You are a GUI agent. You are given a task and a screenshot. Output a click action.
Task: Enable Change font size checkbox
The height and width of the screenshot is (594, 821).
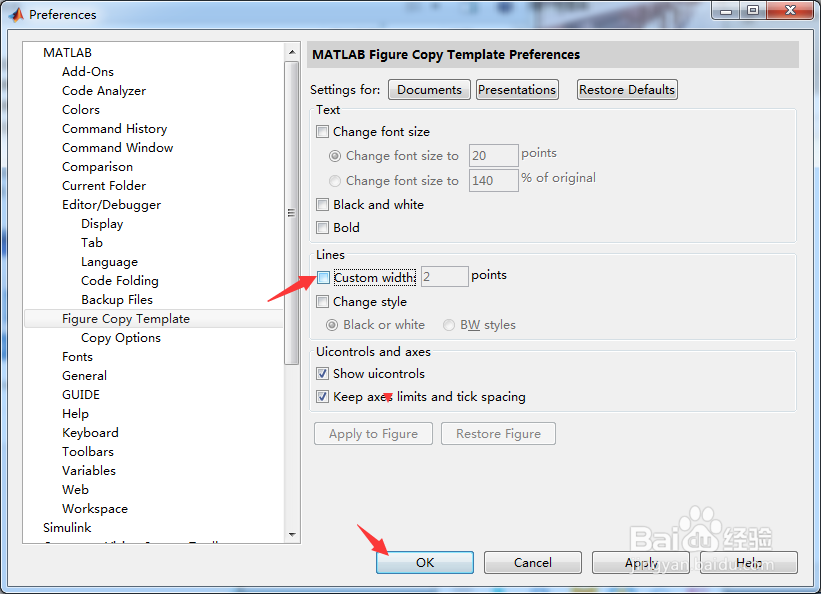pyautogui.click(x=323, y=131)
